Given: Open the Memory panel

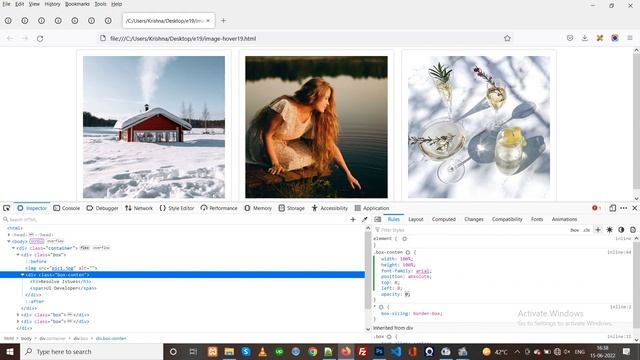Looking at the screenshot, I should point(258,208).
